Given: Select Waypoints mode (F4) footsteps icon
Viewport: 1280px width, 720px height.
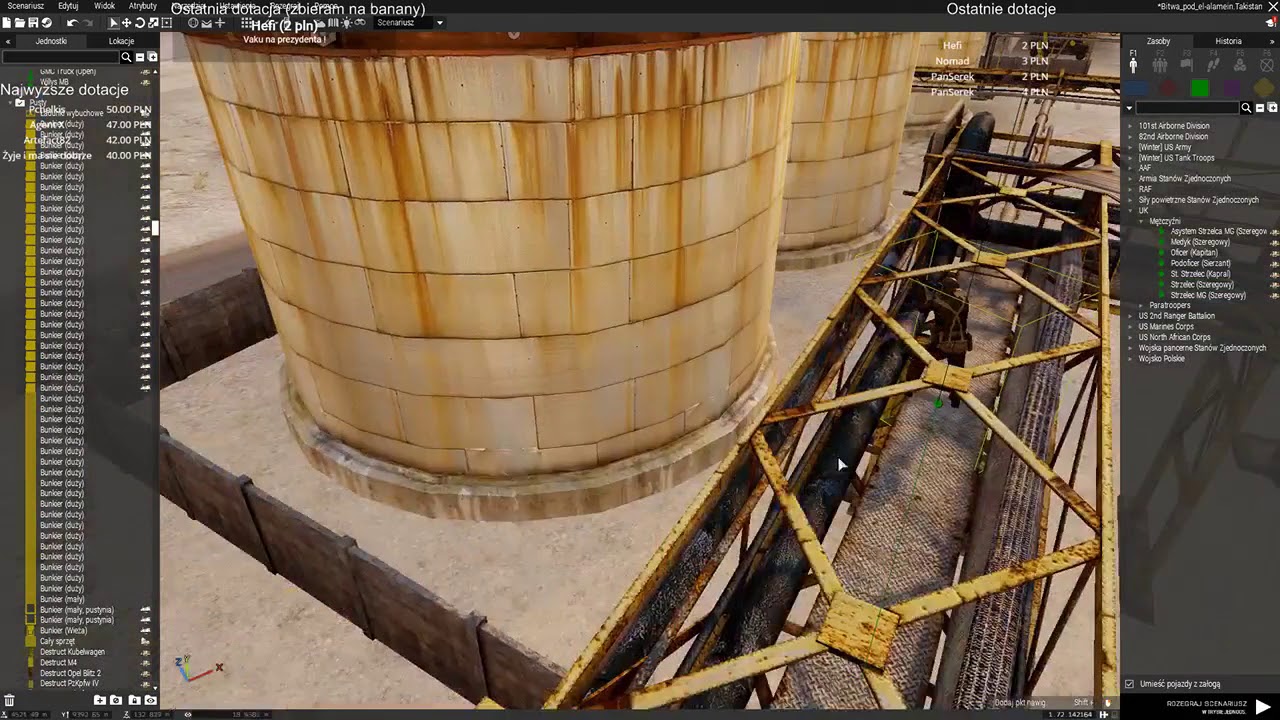Looking at the screenshot, I should (1213, 64).
